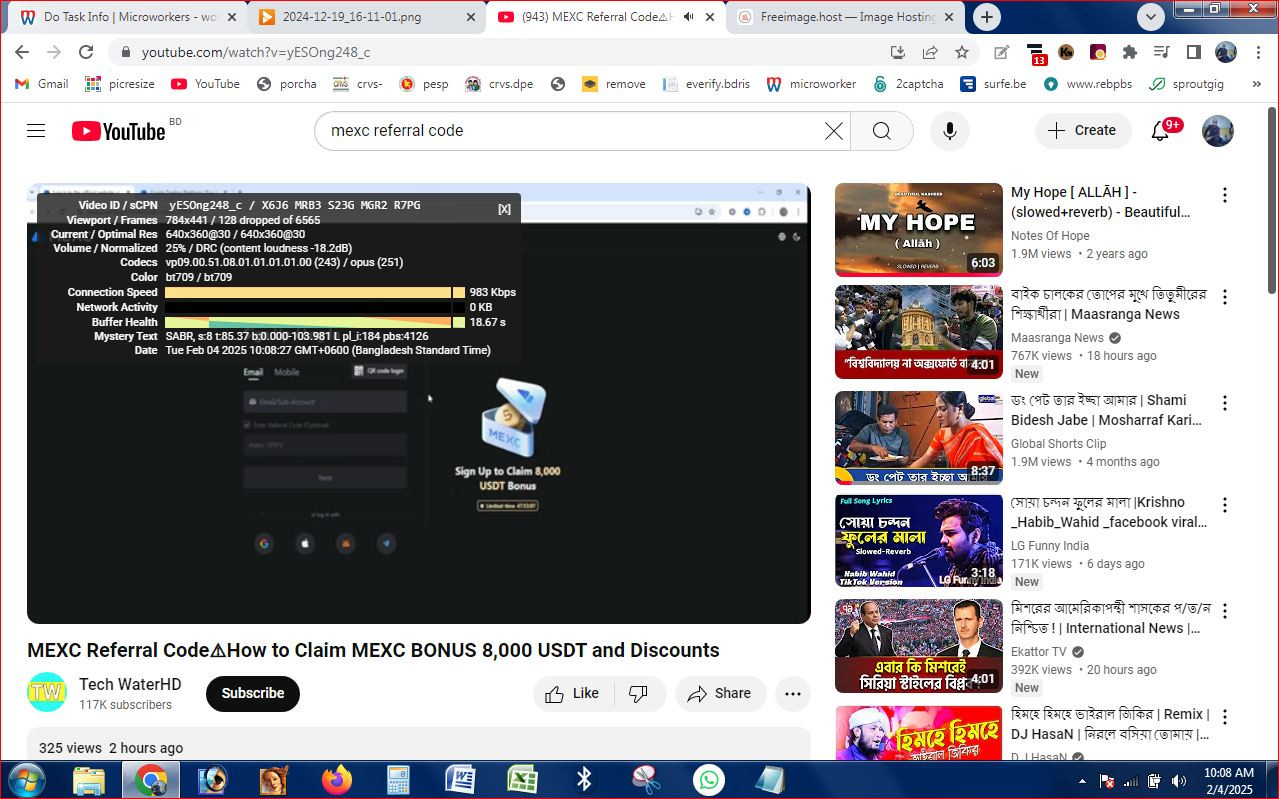This screenshot has width=1279, height=799.
Task: Open the YouTube guide hamburger menu
Action: tap(36, 131)
